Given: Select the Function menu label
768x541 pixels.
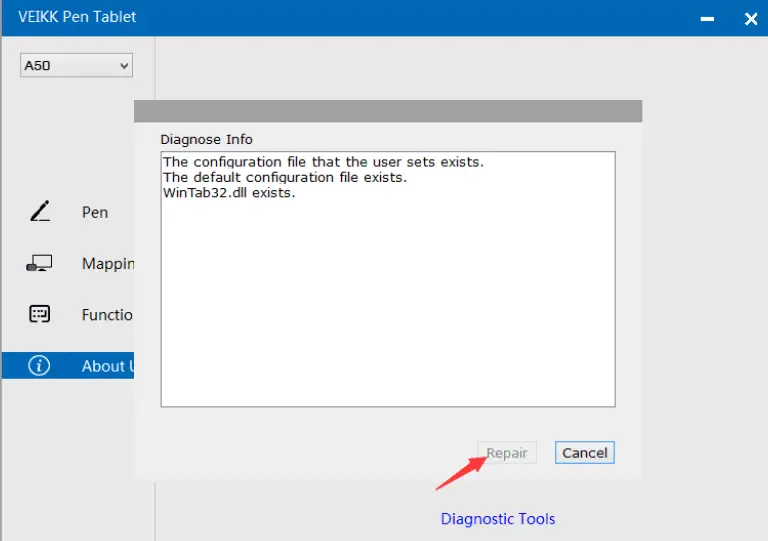Looking at the screenshot, I should point(107,314).
